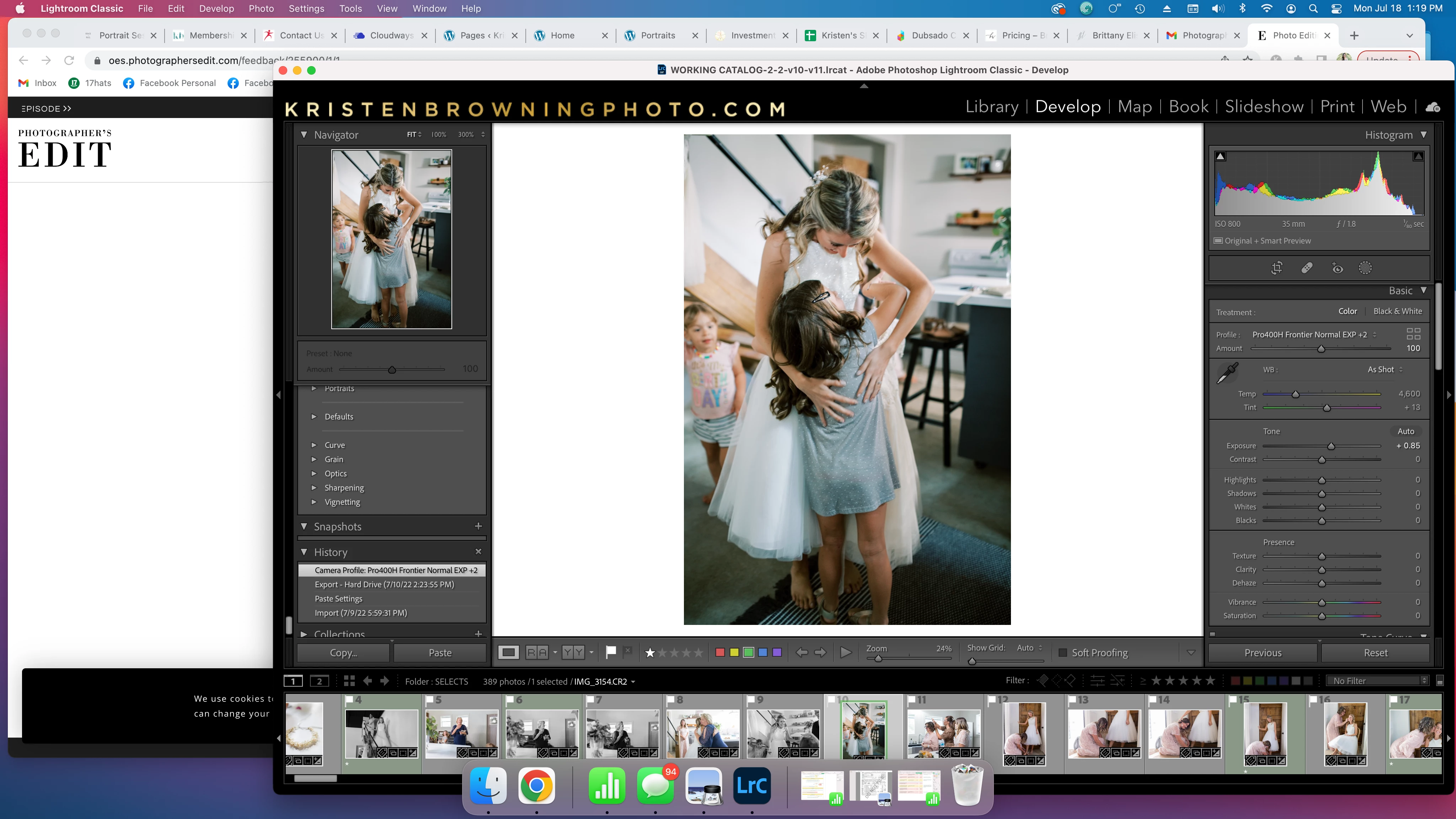Toggle the shadow clipping indicator in the histogram
The image size is (1456, 819).
[x=1220, y=156]
